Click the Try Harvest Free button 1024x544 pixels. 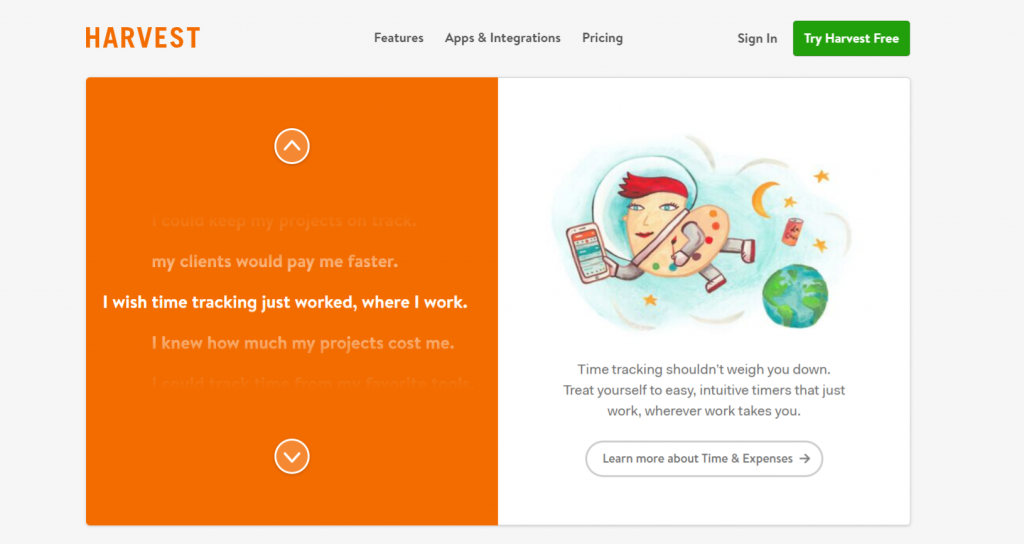851,39
